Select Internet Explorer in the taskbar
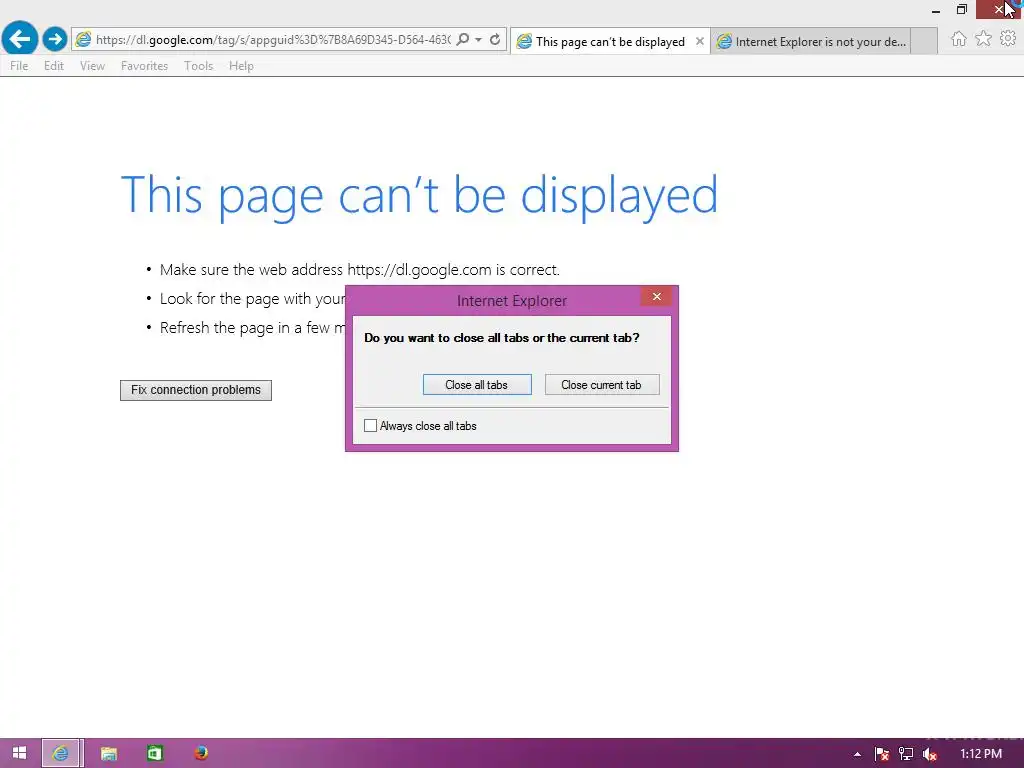 click(61, 753)
